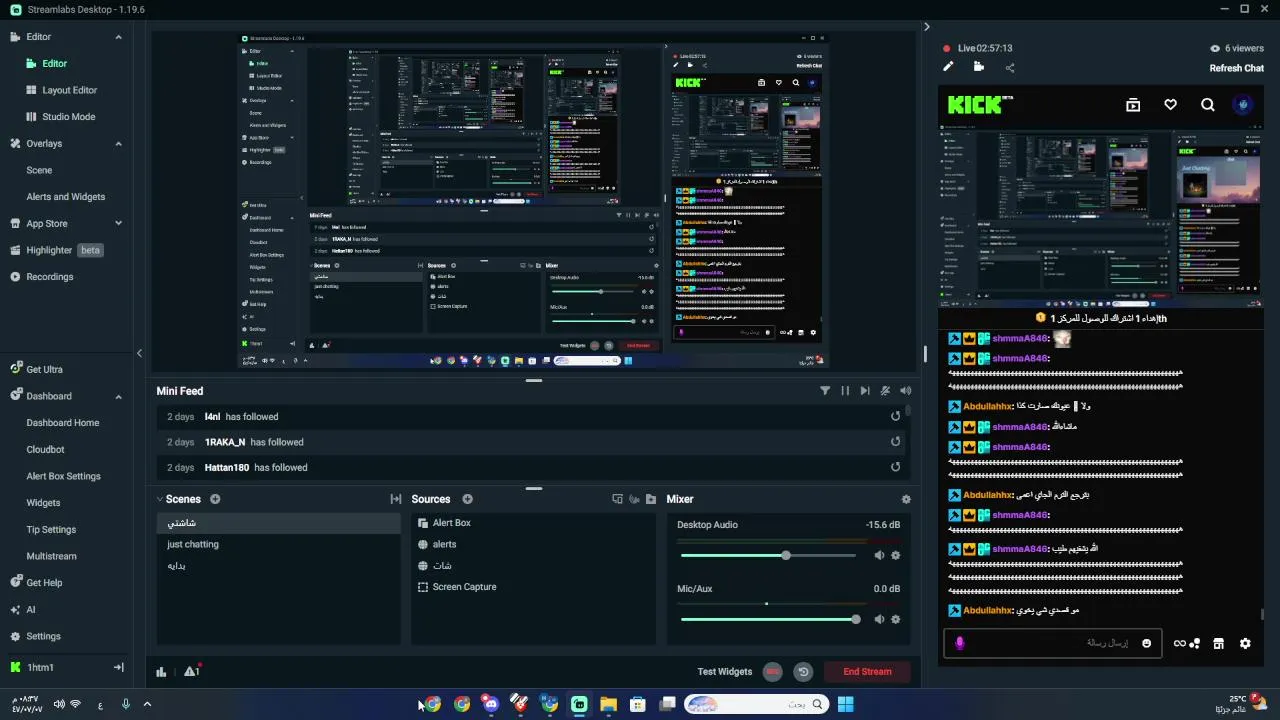This screenshot has height=720, width=1280.
Task: Select the Alert Box source
Action: click(533, 523)
